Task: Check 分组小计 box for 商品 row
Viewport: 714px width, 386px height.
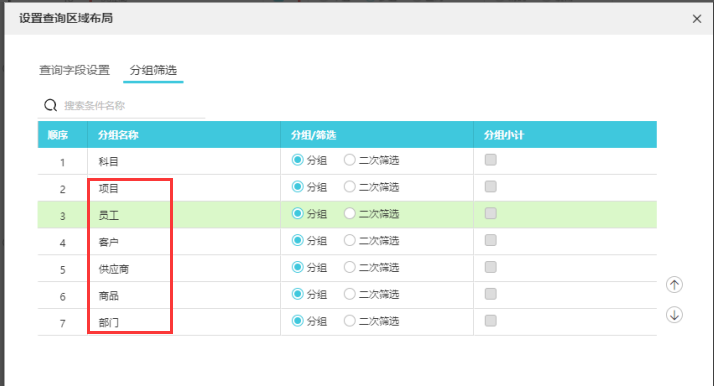Action: pyautogui.click(x=490, y=294)
